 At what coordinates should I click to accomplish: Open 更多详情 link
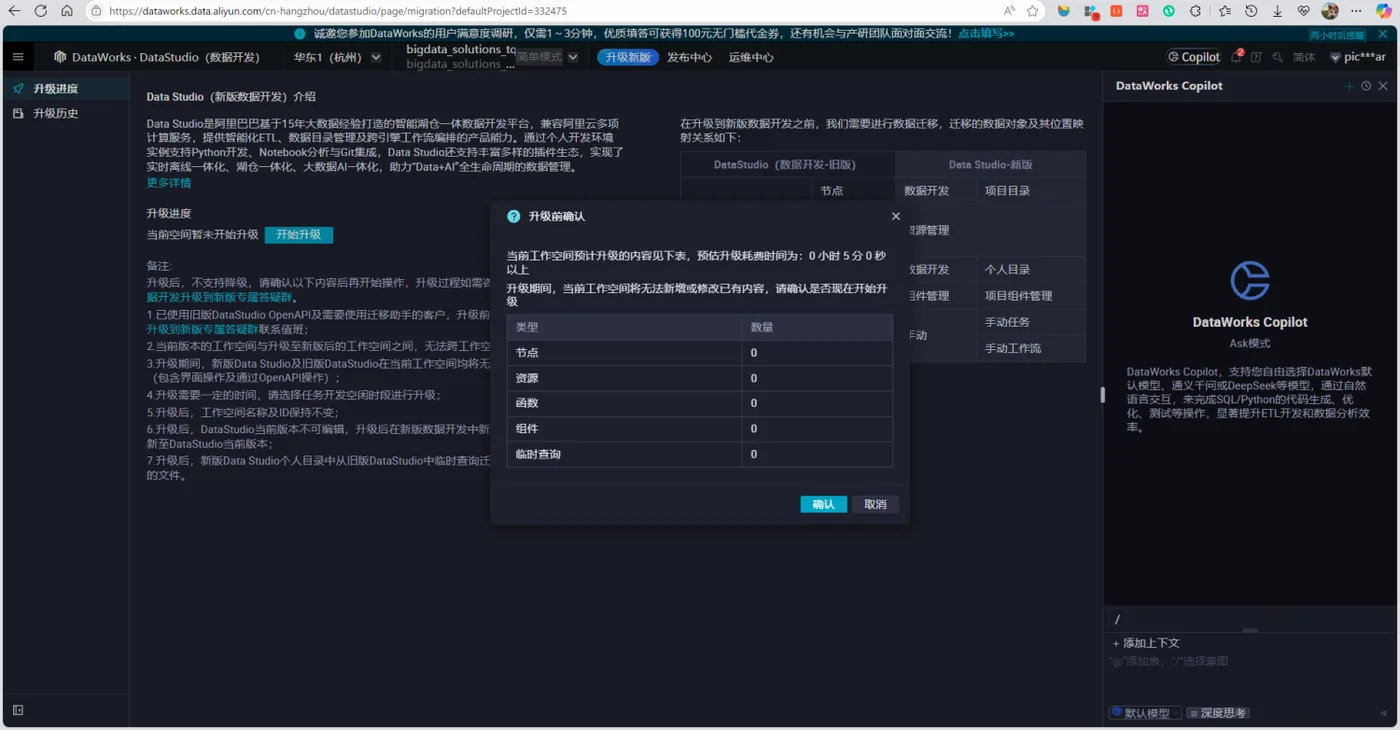169,183
